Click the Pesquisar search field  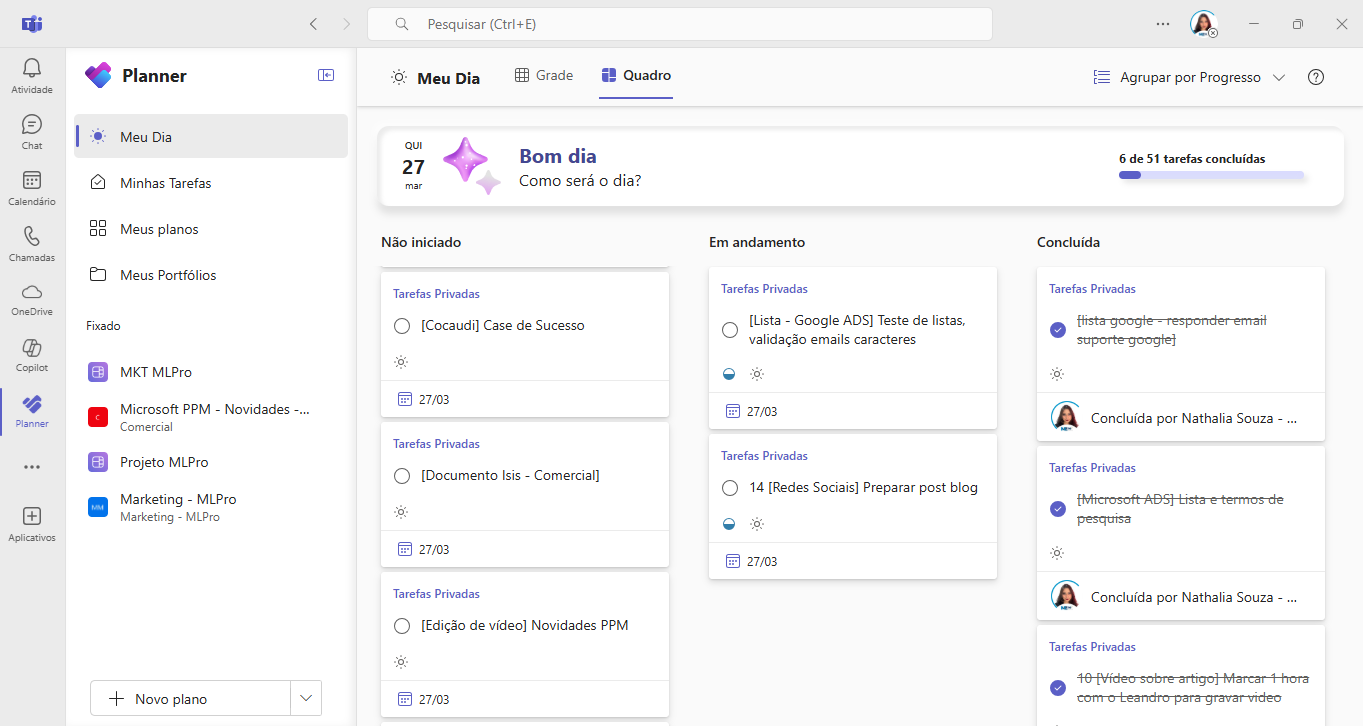[680, 24]
